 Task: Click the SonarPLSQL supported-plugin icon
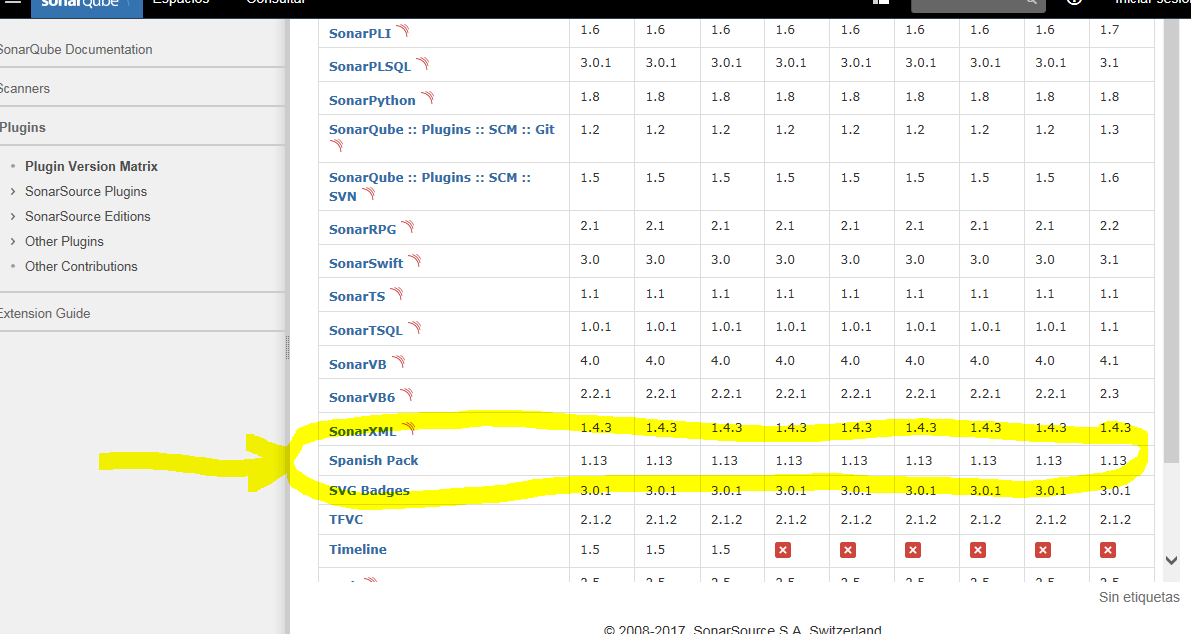[x=422, y=64]
